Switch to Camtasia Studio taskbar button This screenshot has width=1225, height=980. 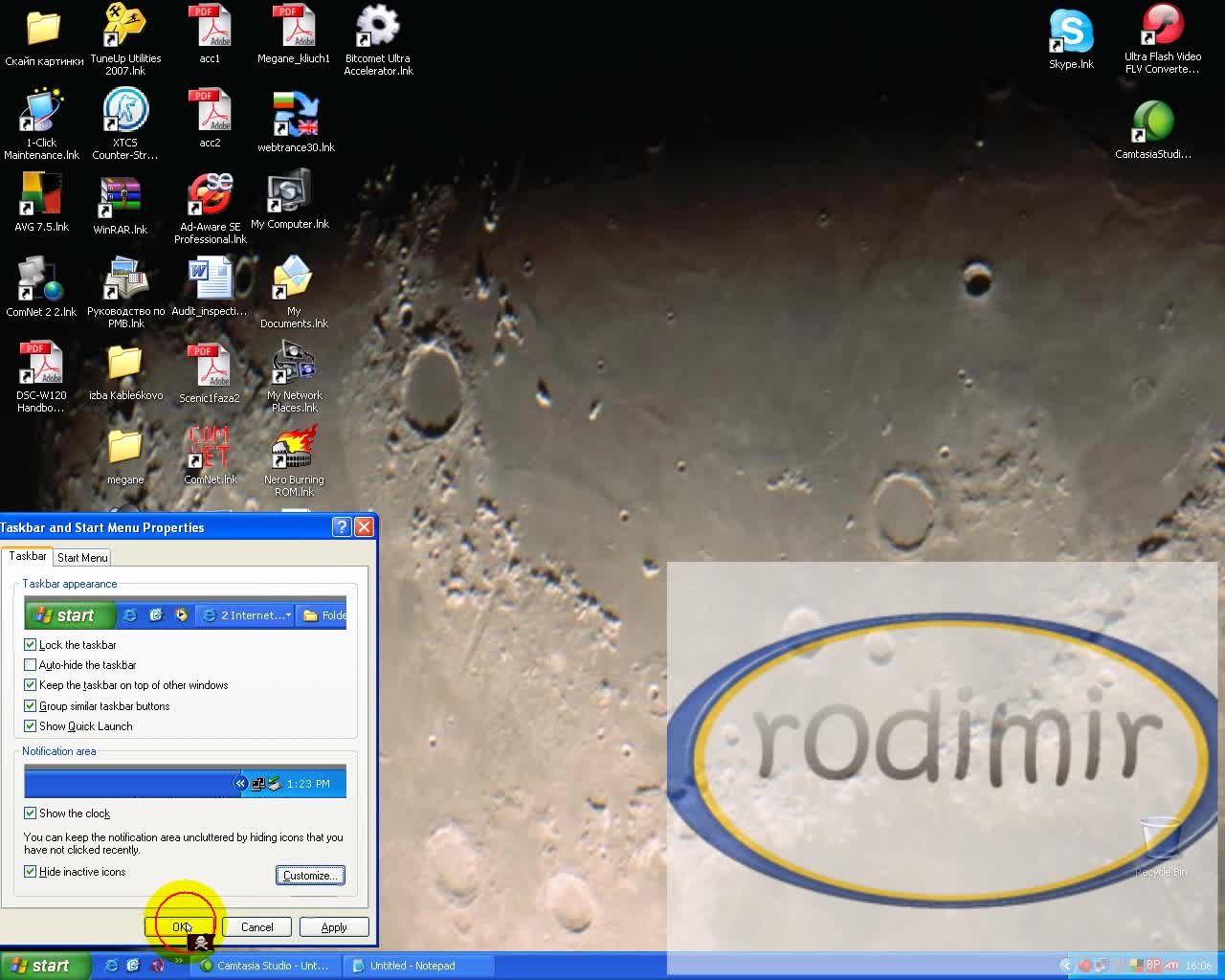(265, 966)
